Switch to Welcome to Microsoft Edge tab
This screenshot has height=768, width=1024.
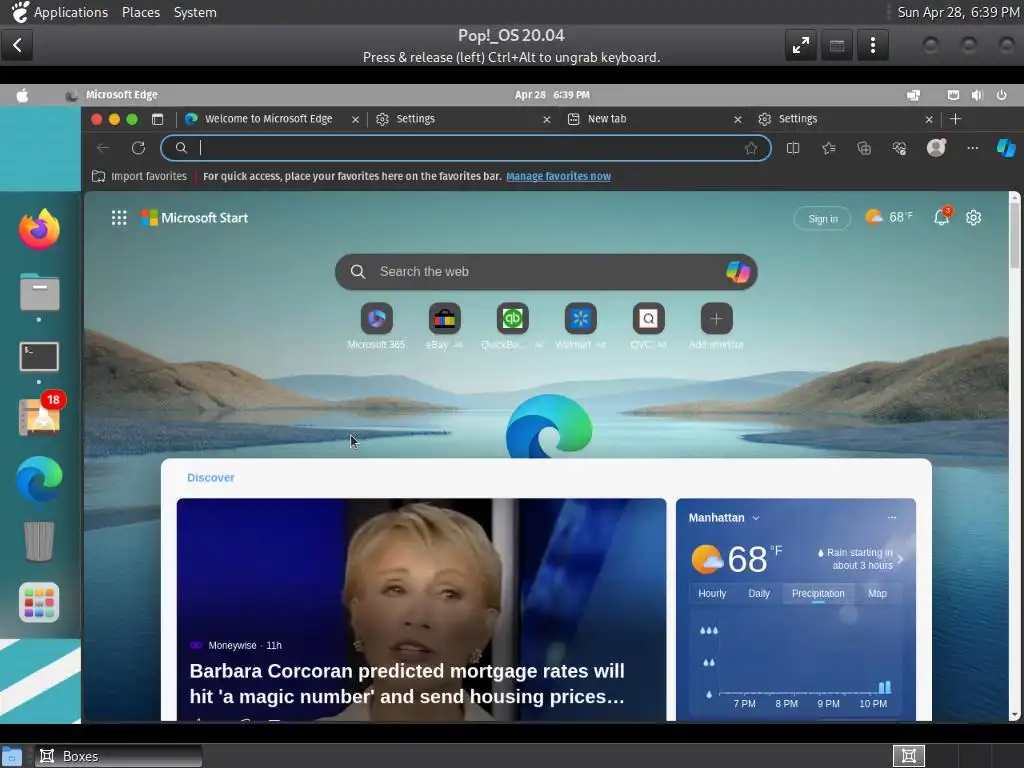(269, 119)
